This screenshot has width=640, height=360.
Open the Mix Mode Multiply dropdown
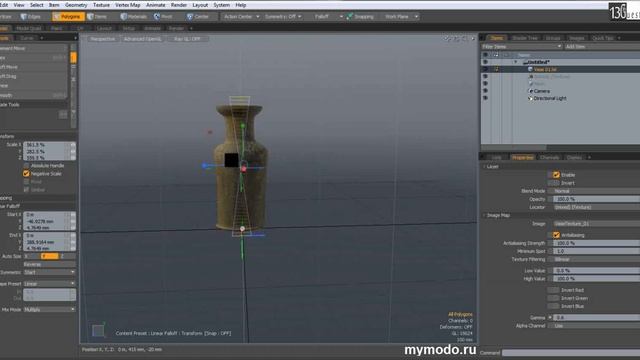click(x=49, y=310)
